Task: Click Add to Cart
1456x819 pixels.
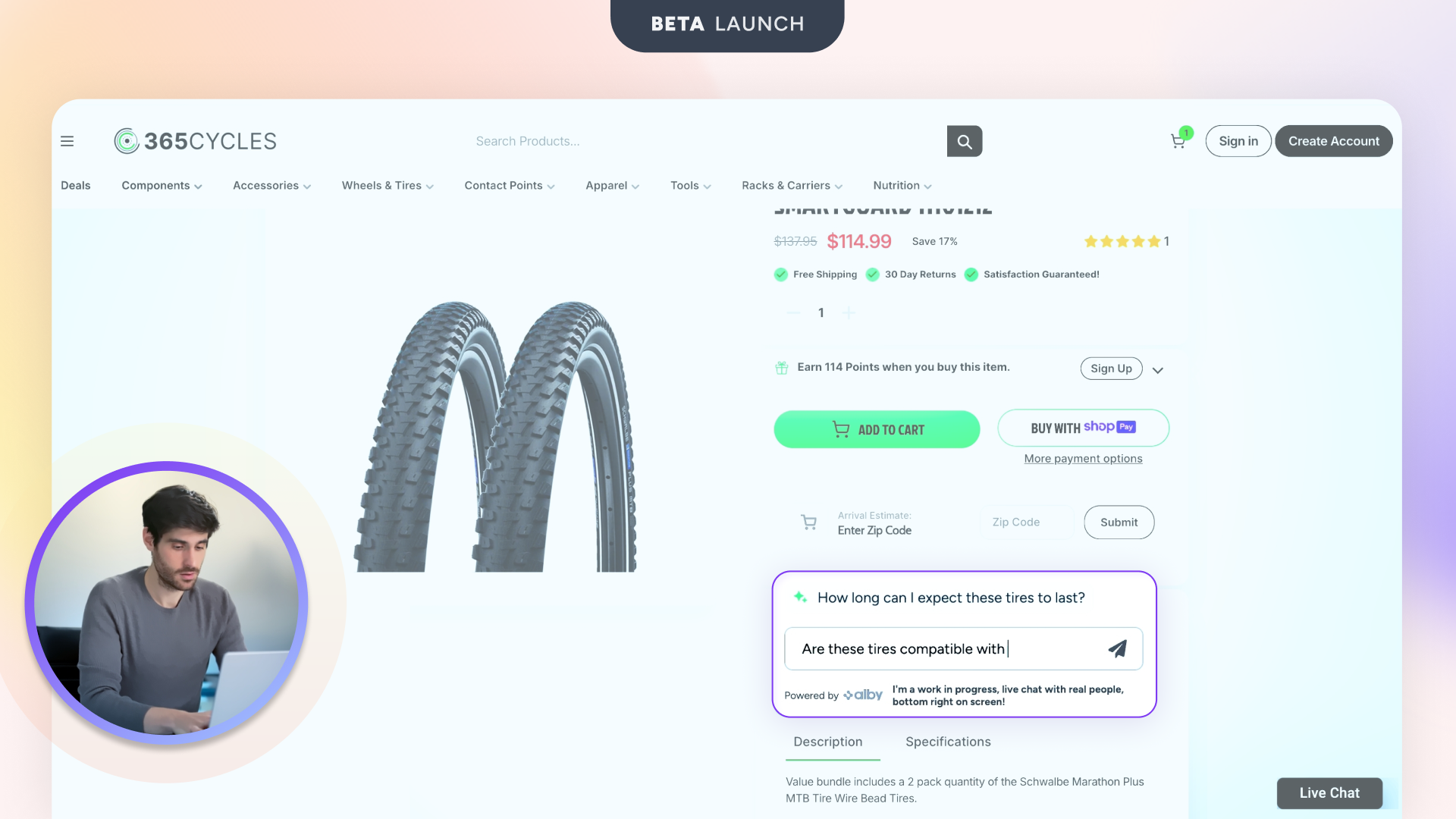Action: click(877, 429)
